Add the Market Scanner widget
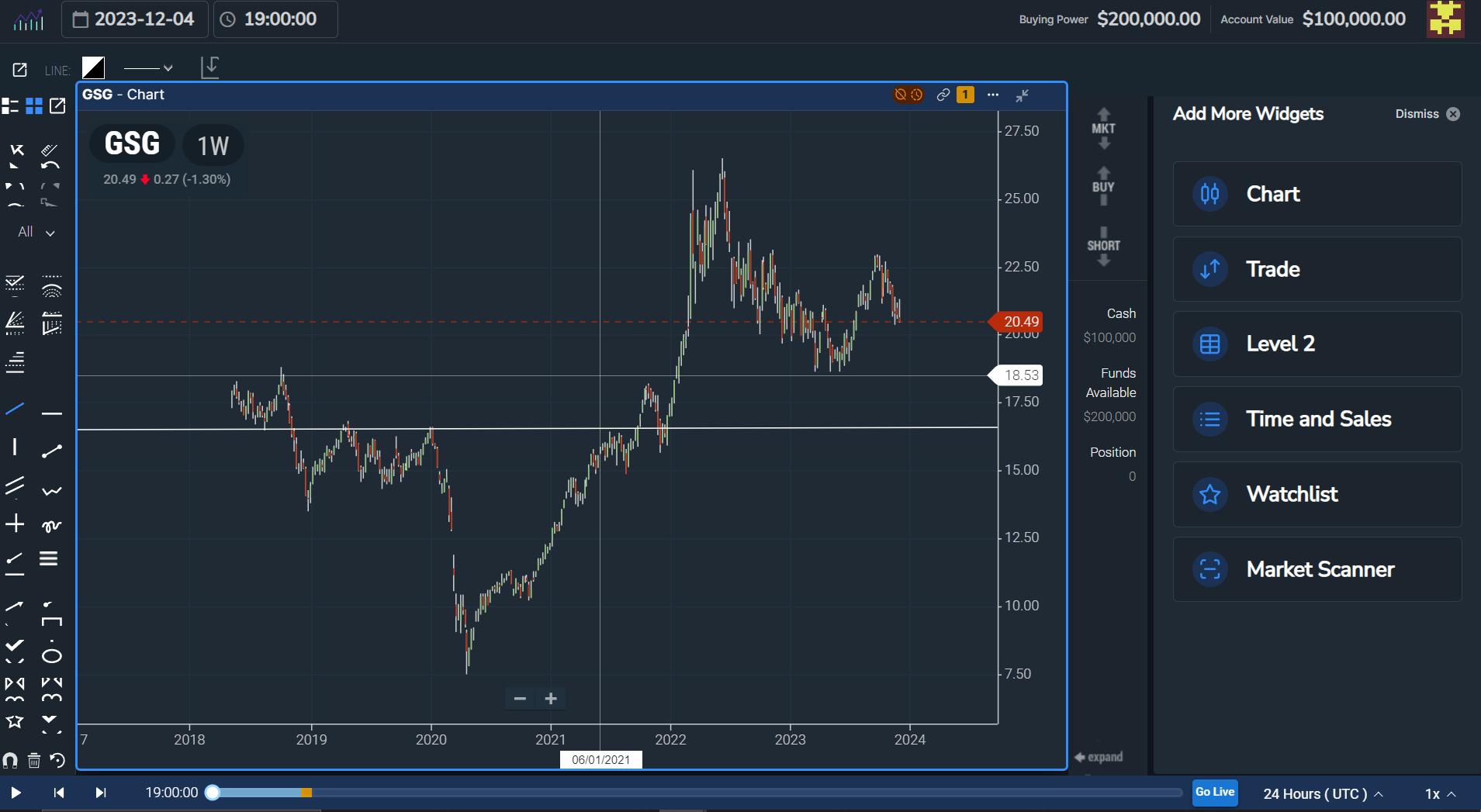The width and height of the screenshot is (1481, 812). click(1317, 569)
